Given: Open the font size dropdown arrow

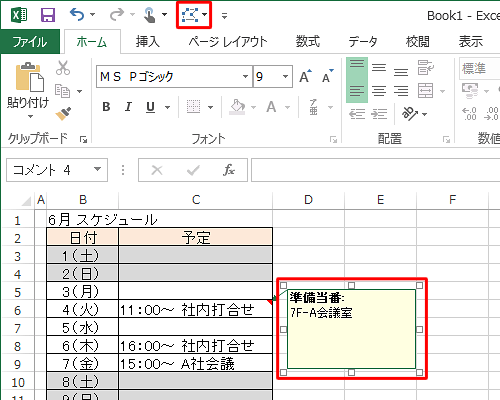Looking at the screenshot, I should 285,76.
